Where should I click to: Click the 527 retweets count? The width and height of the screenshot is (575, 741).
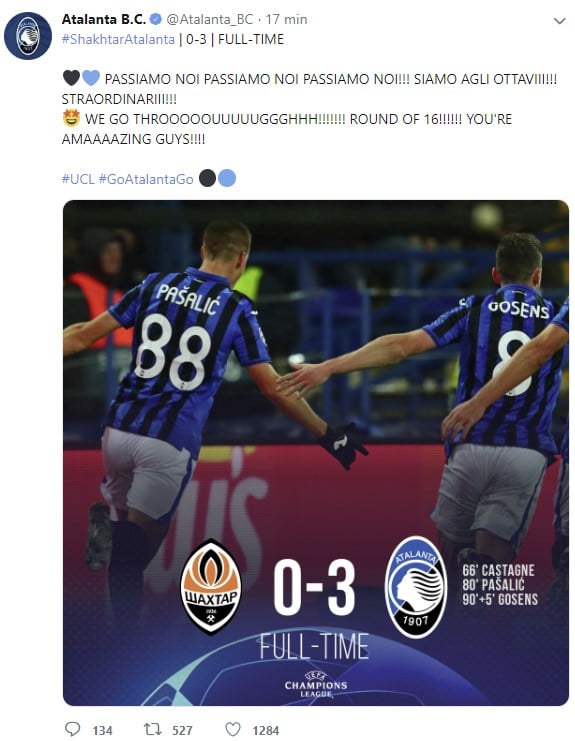(x=182, y=731)
